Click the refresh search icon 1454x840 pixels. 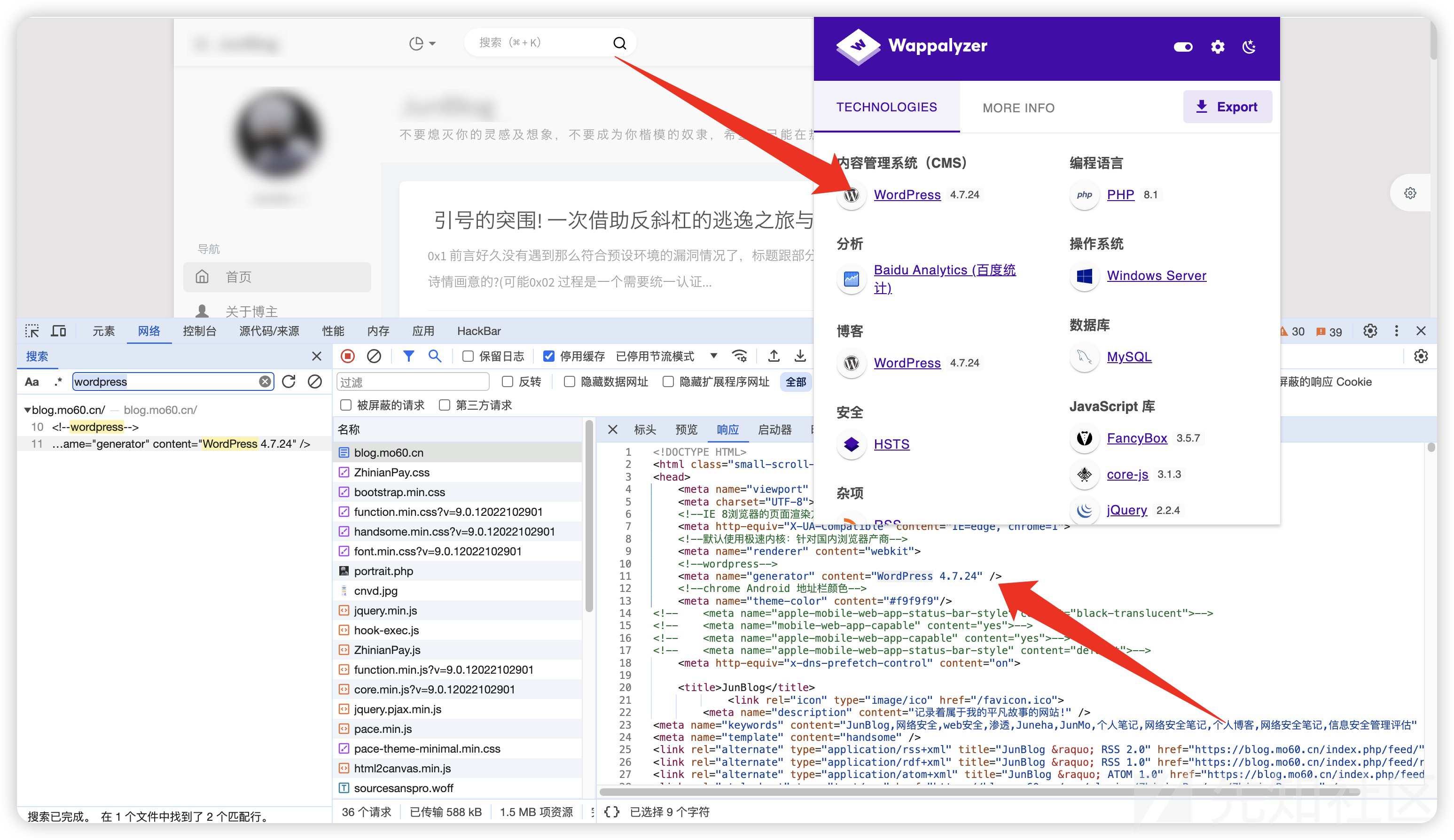point(289,381)
